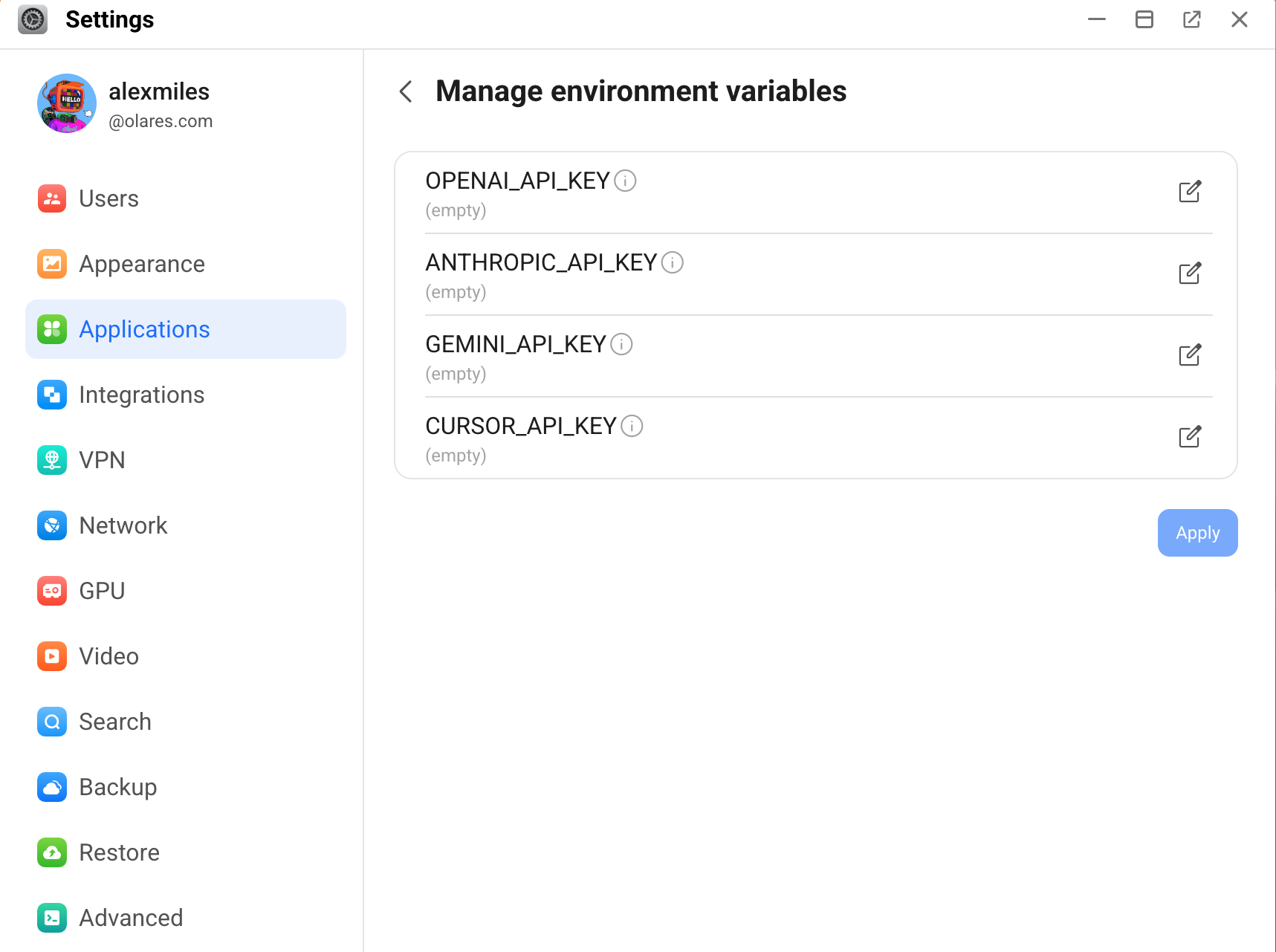
Task: Open VPN settings via globe icon
Action: (51, 460)
